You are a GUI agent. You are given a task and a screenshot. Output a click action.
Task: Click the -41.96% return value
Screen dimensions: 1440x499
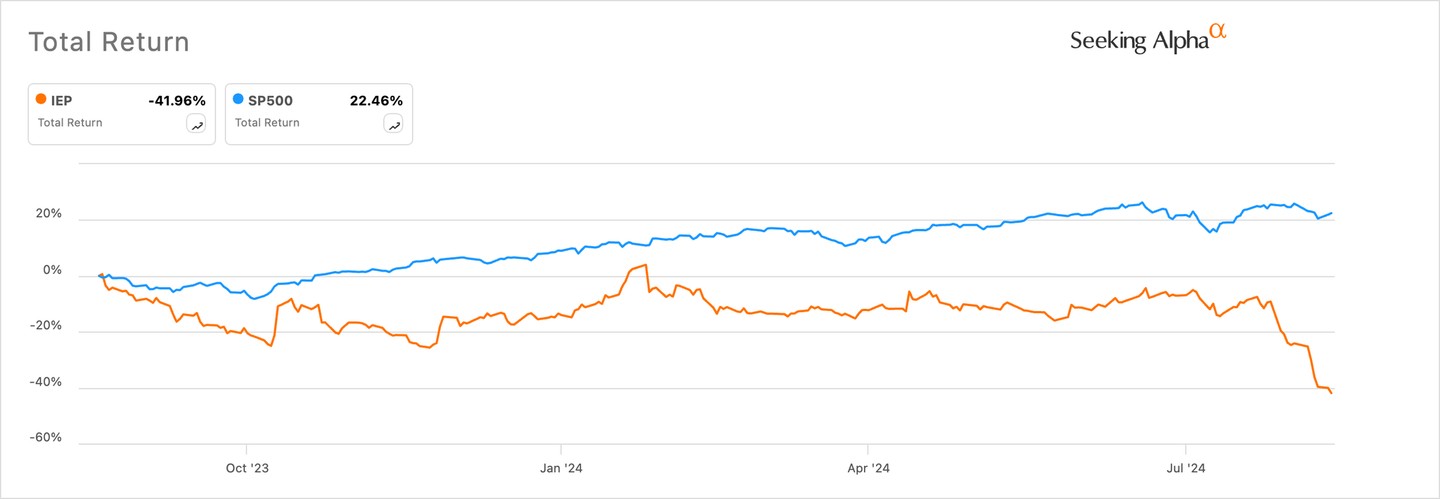pos(176,100)
